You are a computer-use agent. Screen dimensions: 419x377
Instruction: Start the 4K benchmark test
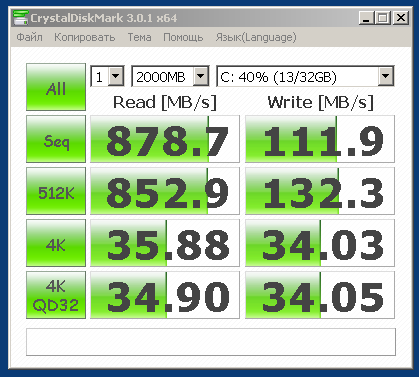56,243
